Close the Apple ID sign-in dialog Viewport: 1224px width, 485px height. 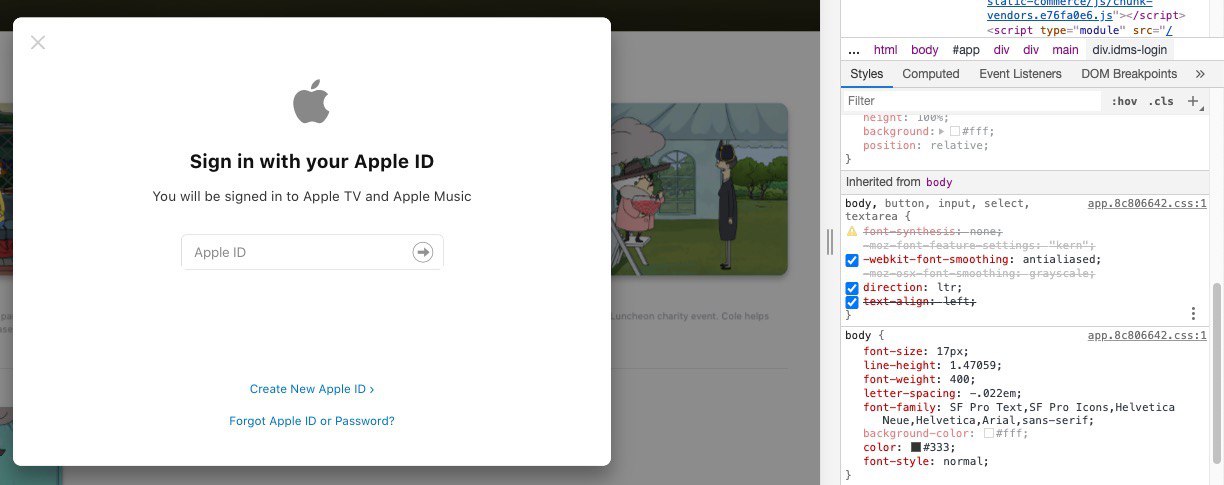38,42
